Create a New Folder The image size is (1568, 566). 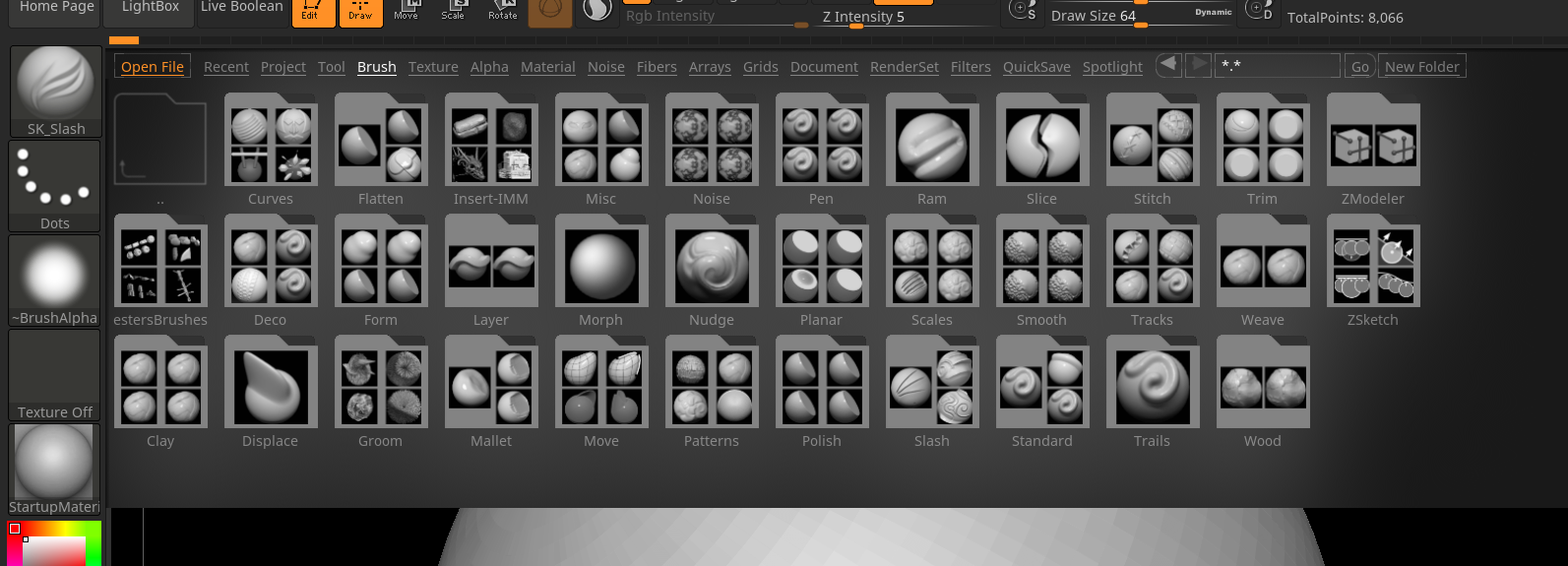click(x=1422, y=67)
